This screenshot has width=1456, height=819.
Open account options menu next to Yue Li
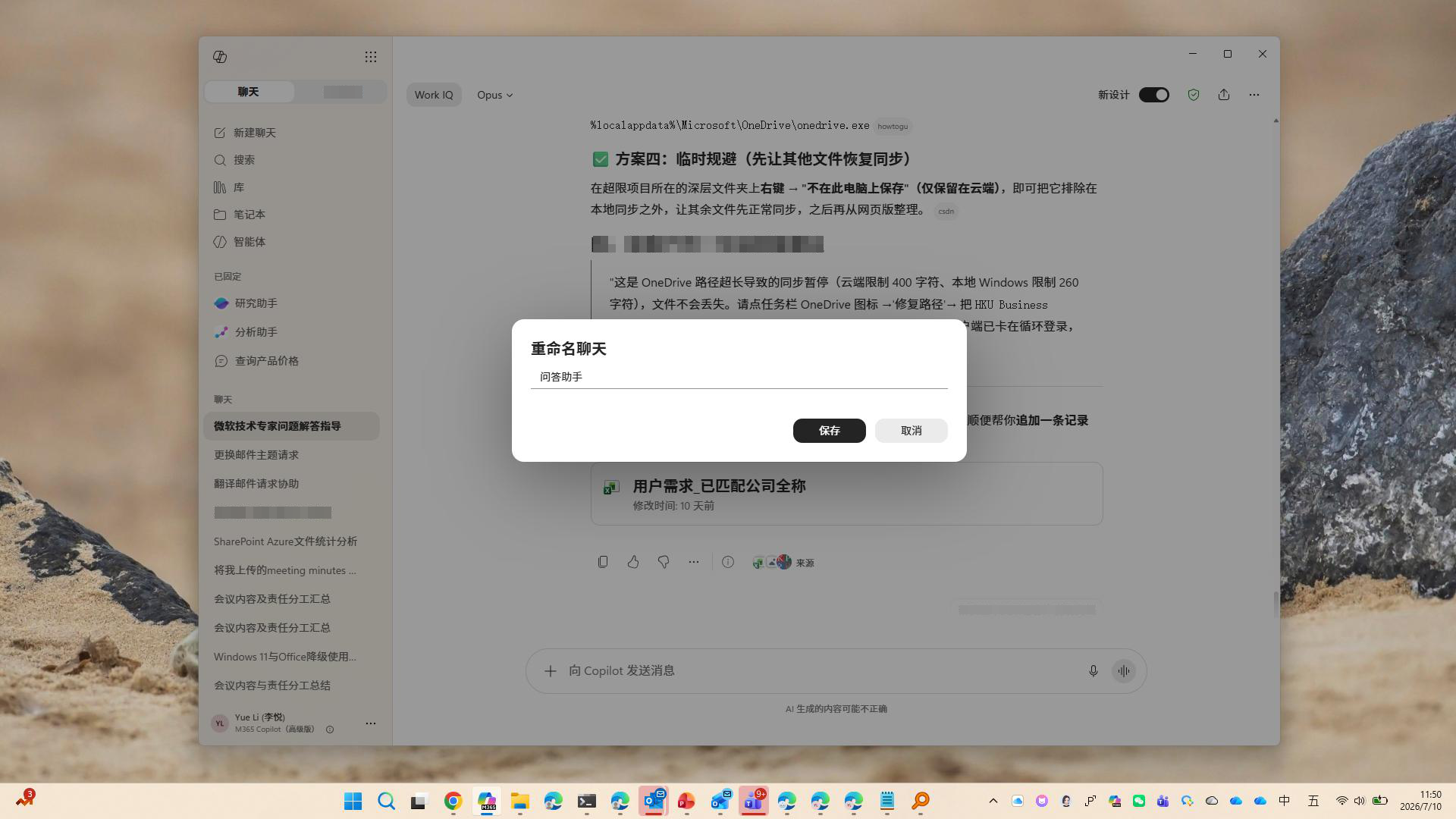pos(370,723)
